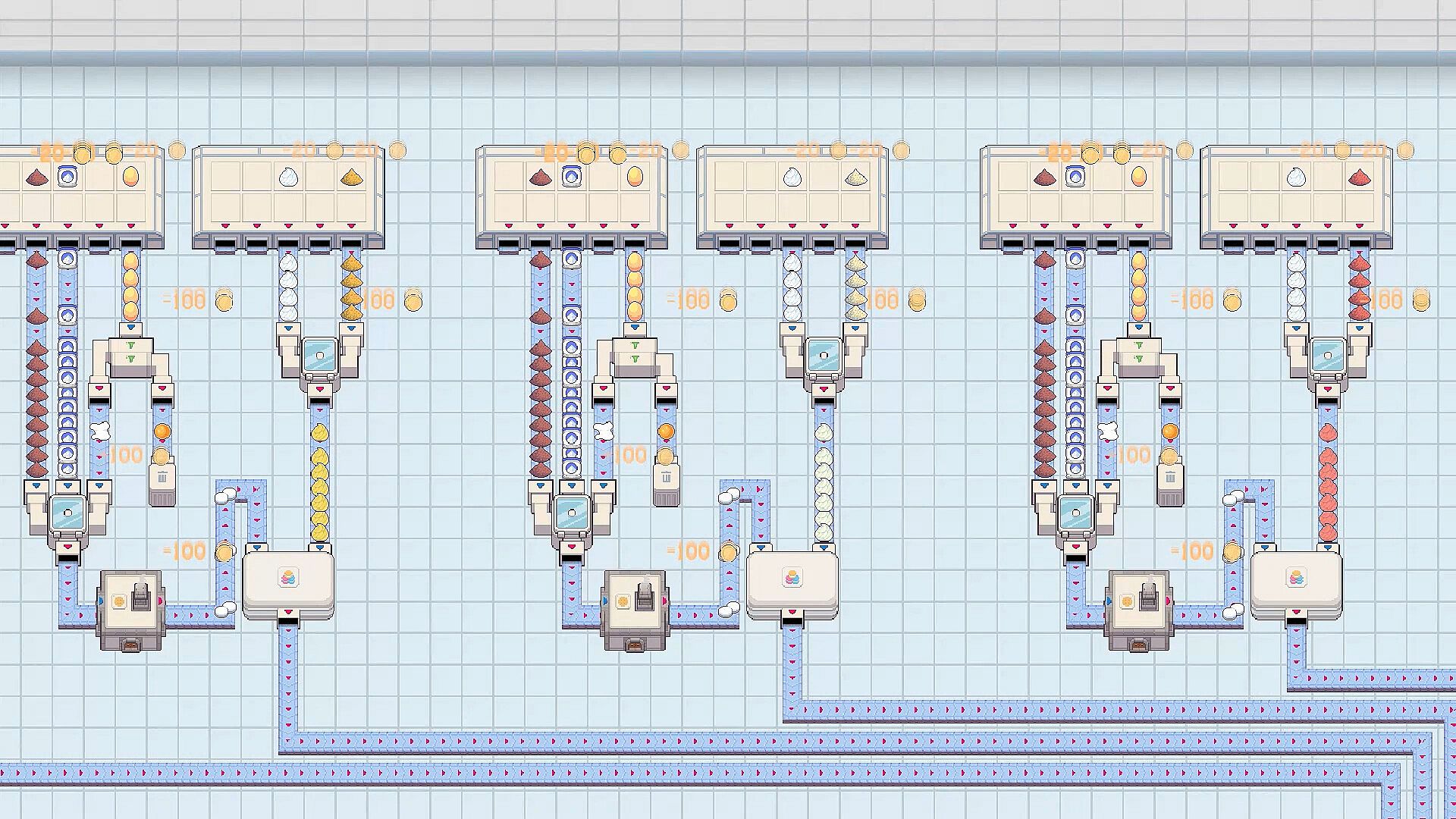The height and width of the screenshot is (819, 1456).
Task: Click the mixer producing pink cream
Action: coord(1327,356)
